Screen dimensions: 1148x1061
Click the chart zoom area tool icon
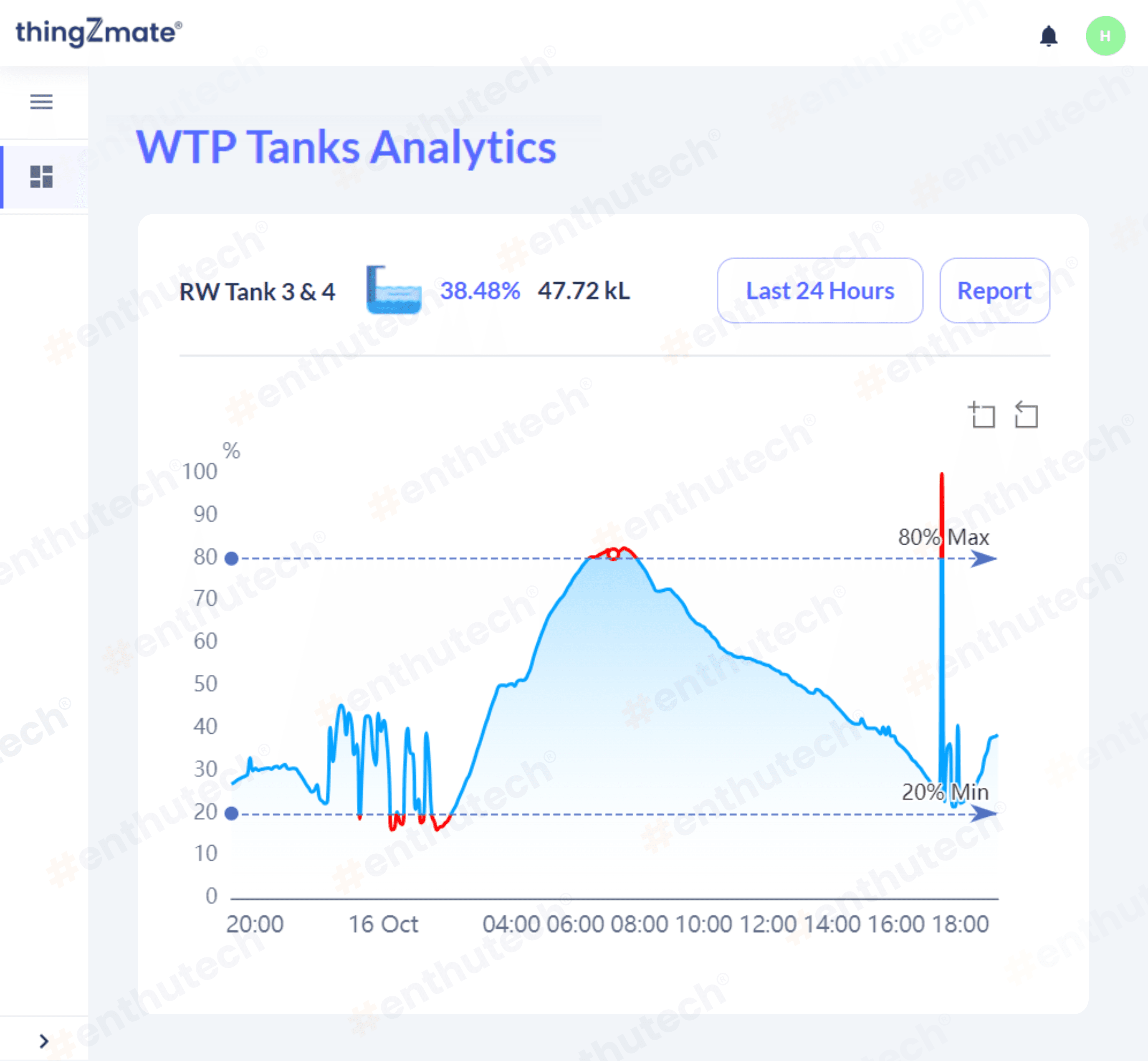click(x=982, y=415)
